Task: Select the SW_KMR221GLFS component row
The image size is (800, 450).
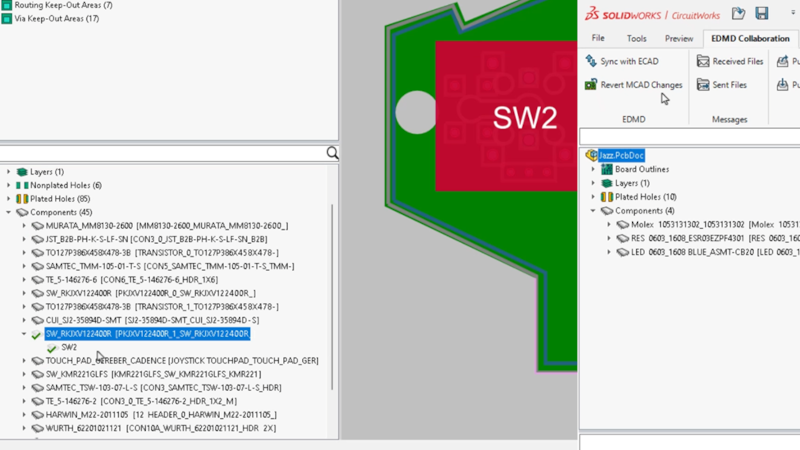Action: coord(154,374)
